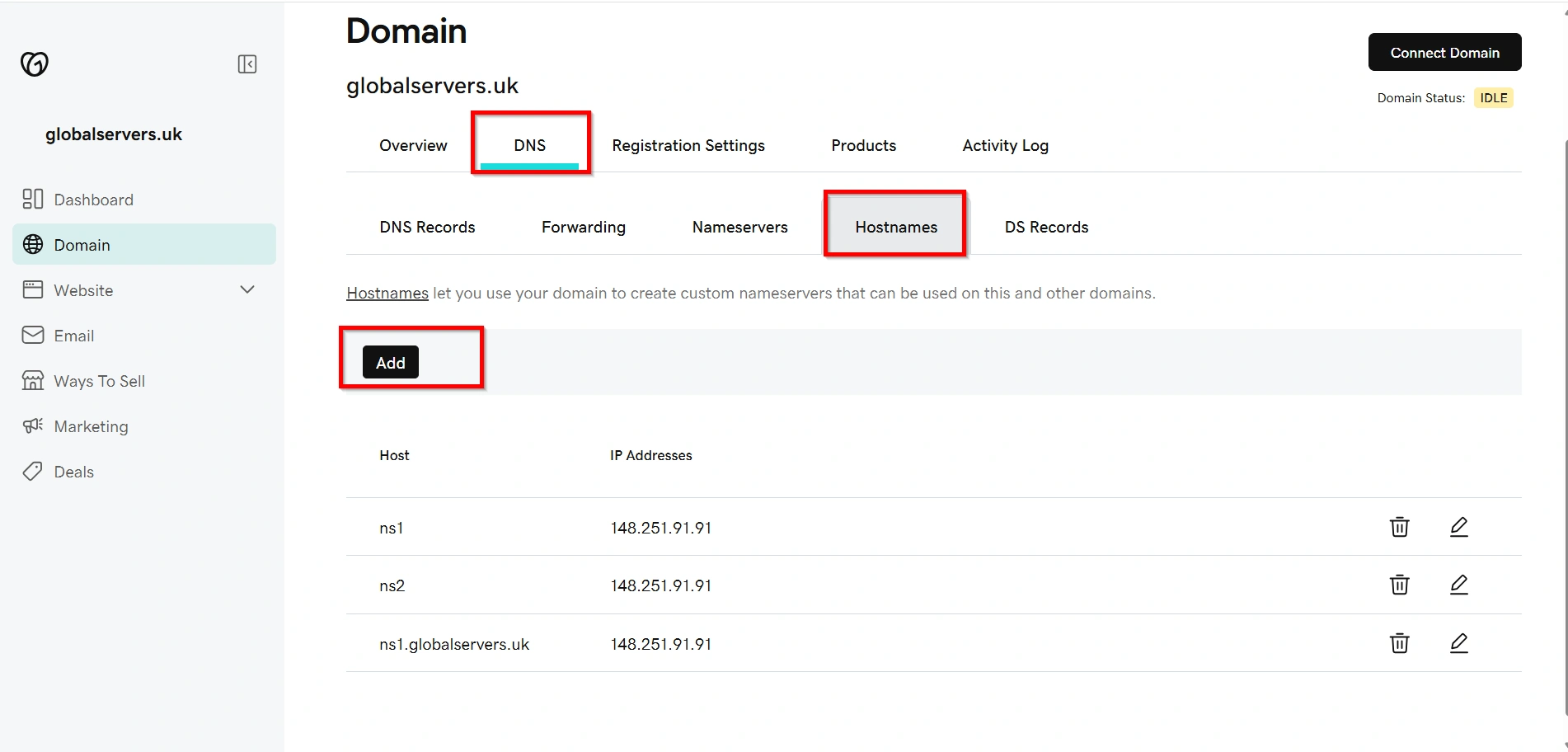1568x752 pixels.
Task: Click the page vertical scrollbar
Action: pos(1565,429)
